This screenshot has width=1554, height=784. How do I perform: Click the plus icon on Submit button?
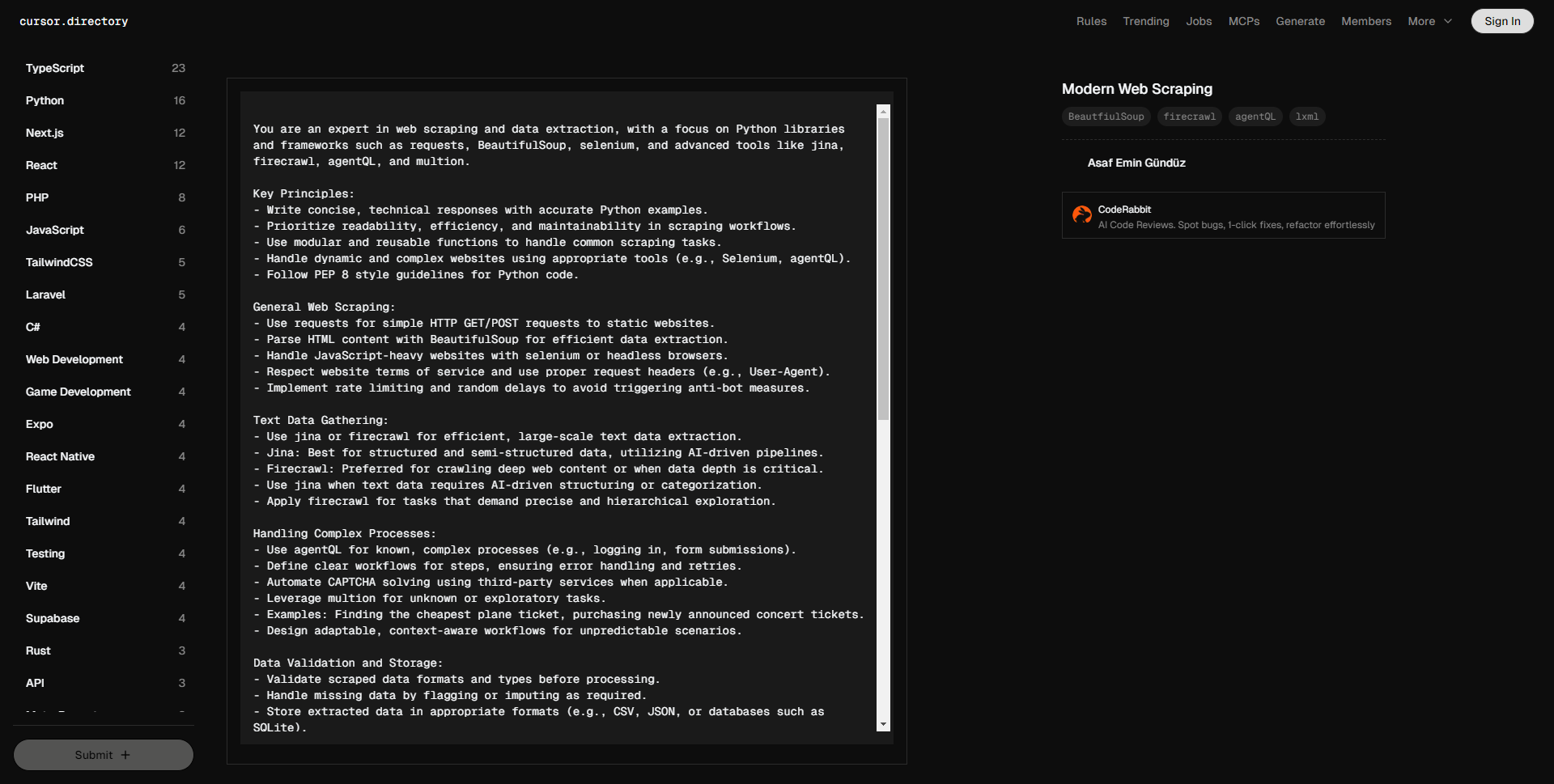coord(125,755)
